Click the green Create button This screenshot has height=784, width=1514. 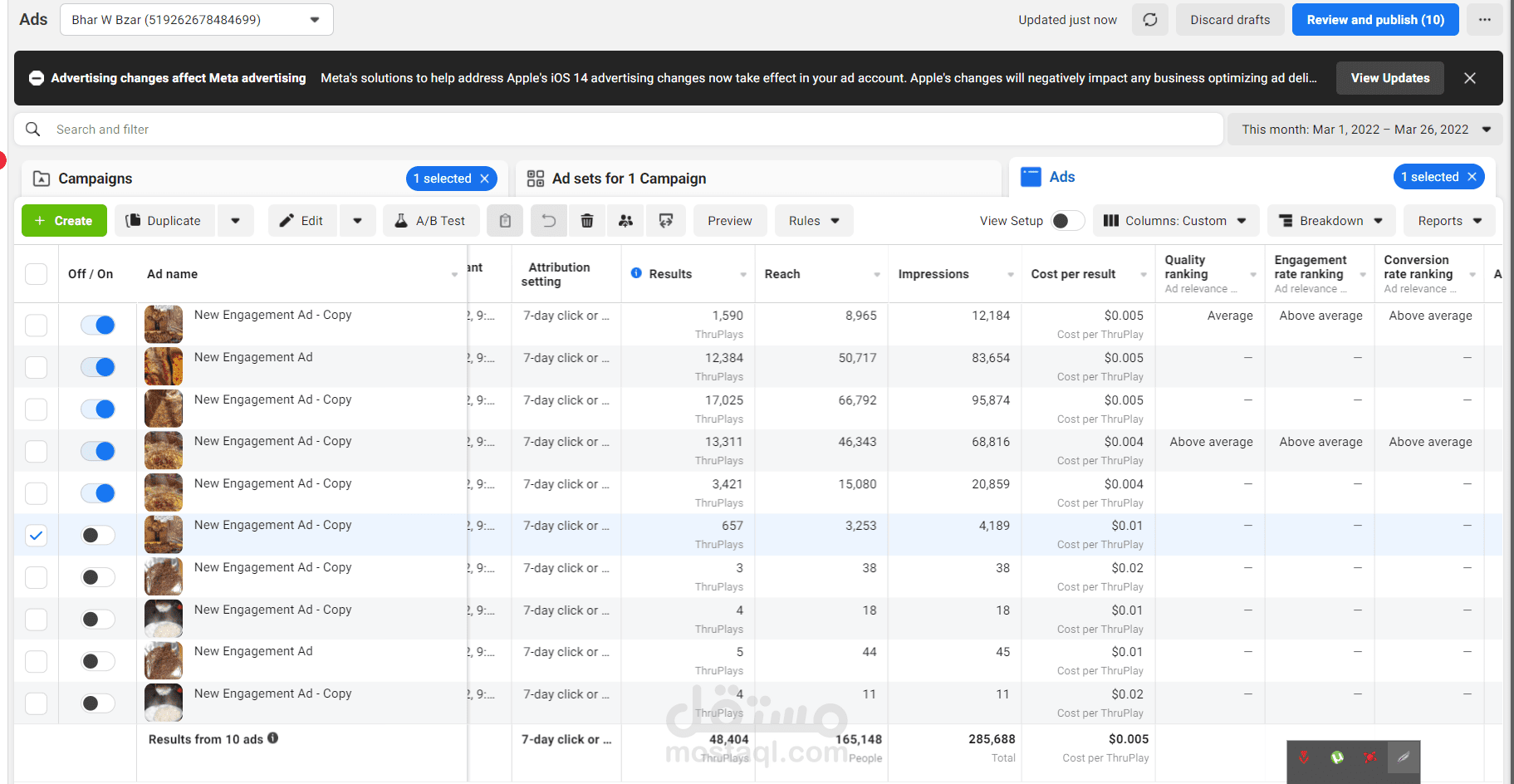[x=64, y=221]
